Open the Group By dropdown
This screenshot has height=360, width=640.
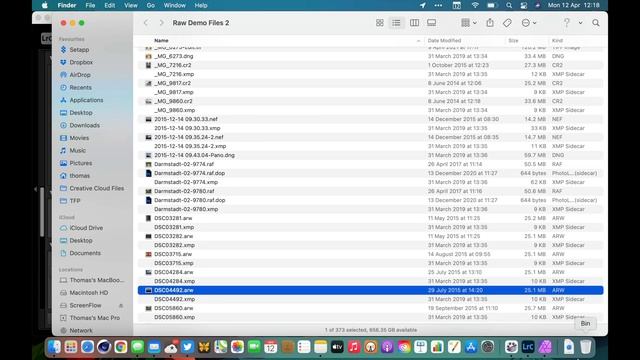click(469, 23)
